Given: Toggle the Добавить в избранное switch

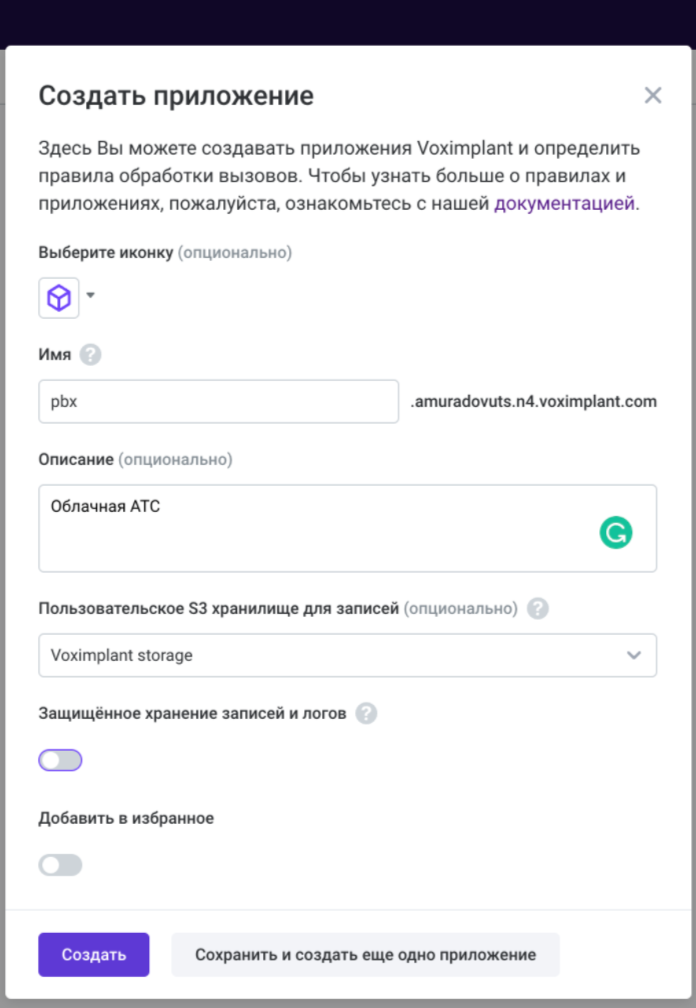Looking at the screenshot, I should pos(60,865).
